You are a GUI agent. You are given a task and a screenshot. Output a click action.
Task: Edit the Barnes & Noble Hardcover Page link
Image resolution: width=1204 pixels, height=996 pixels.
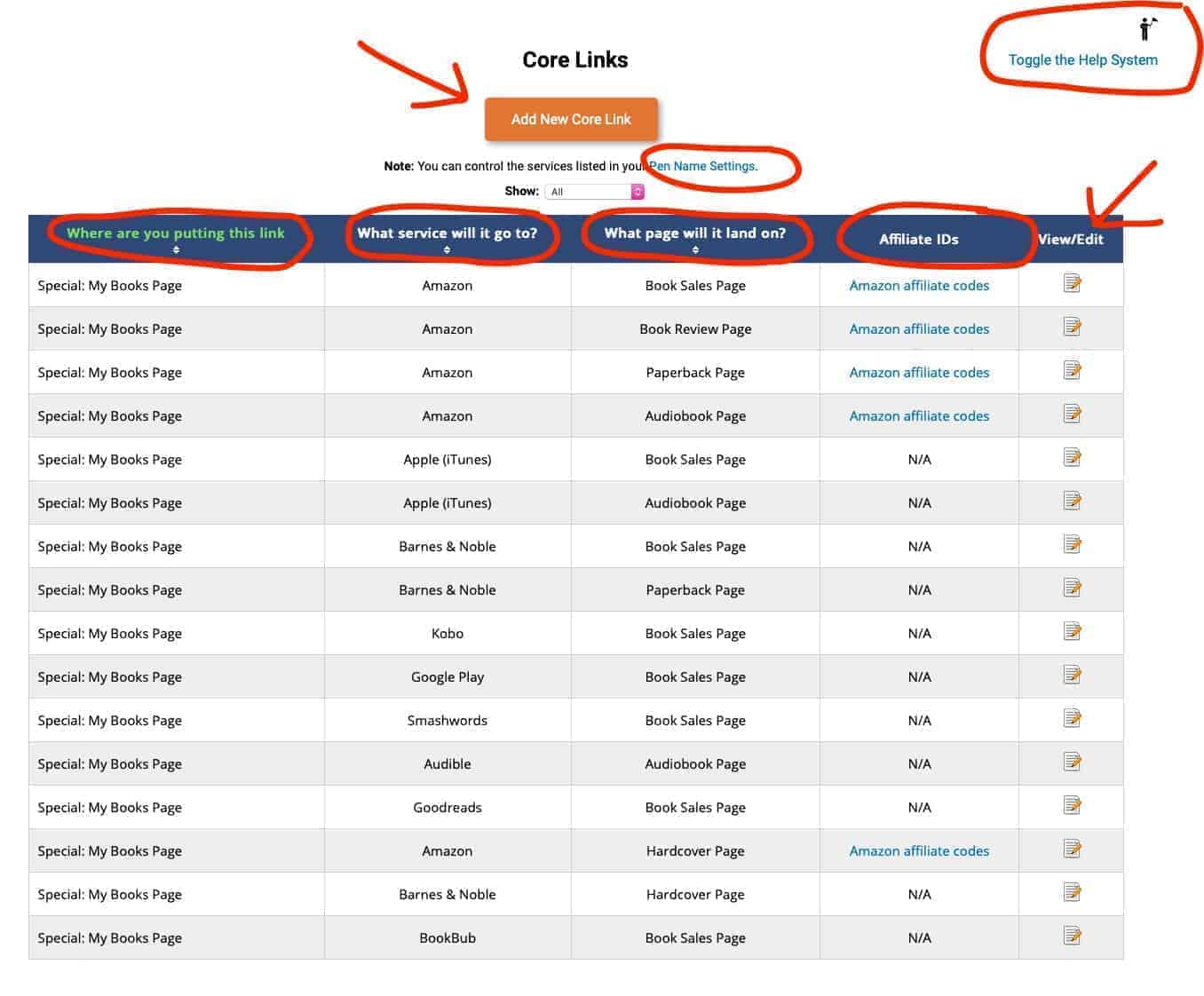click(1072, 892)
